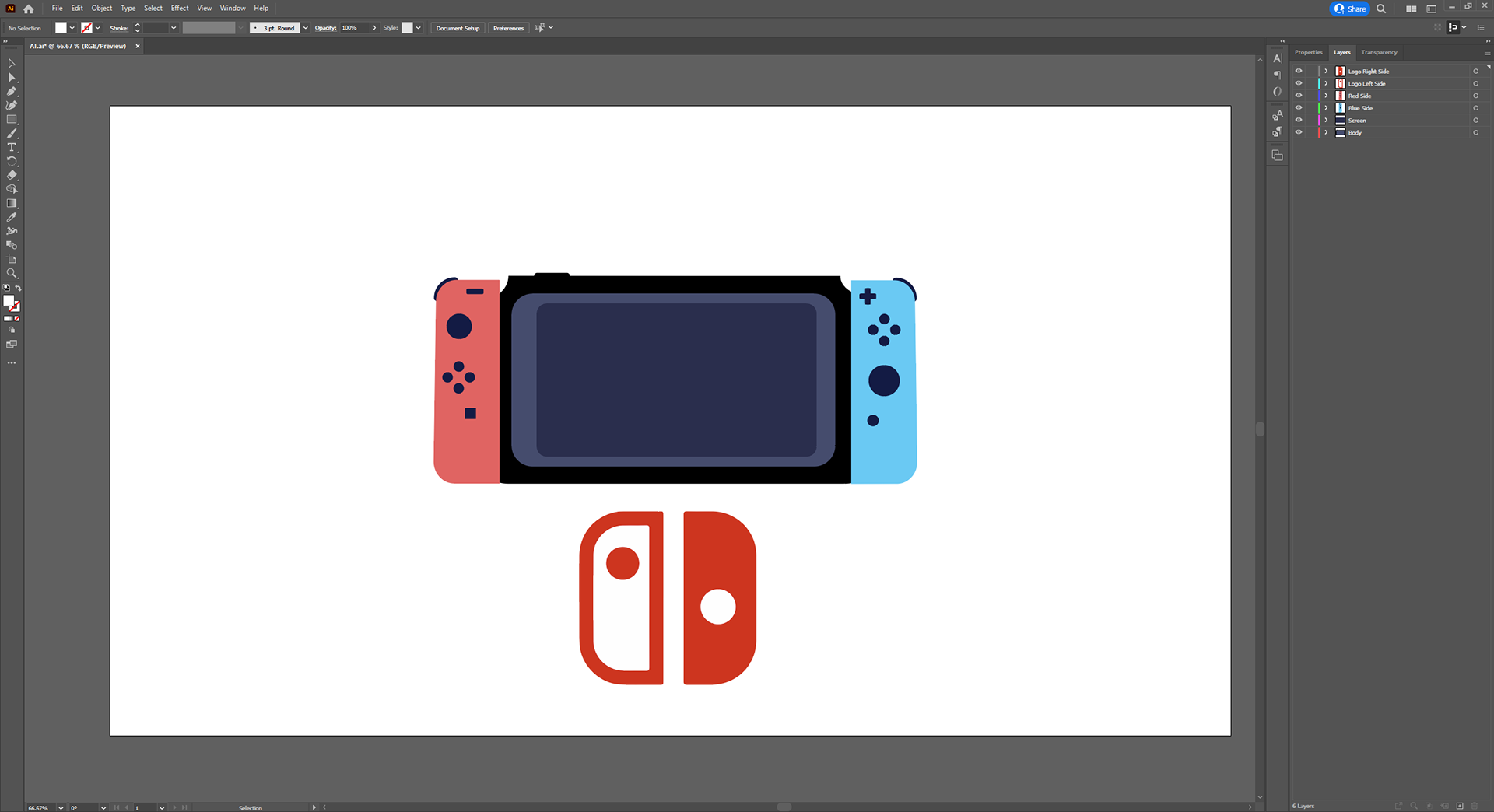Image resolution: width=1494 pixels, height=812 pixels.
Task: Select the Artboard tool
Action: point(12,260)
